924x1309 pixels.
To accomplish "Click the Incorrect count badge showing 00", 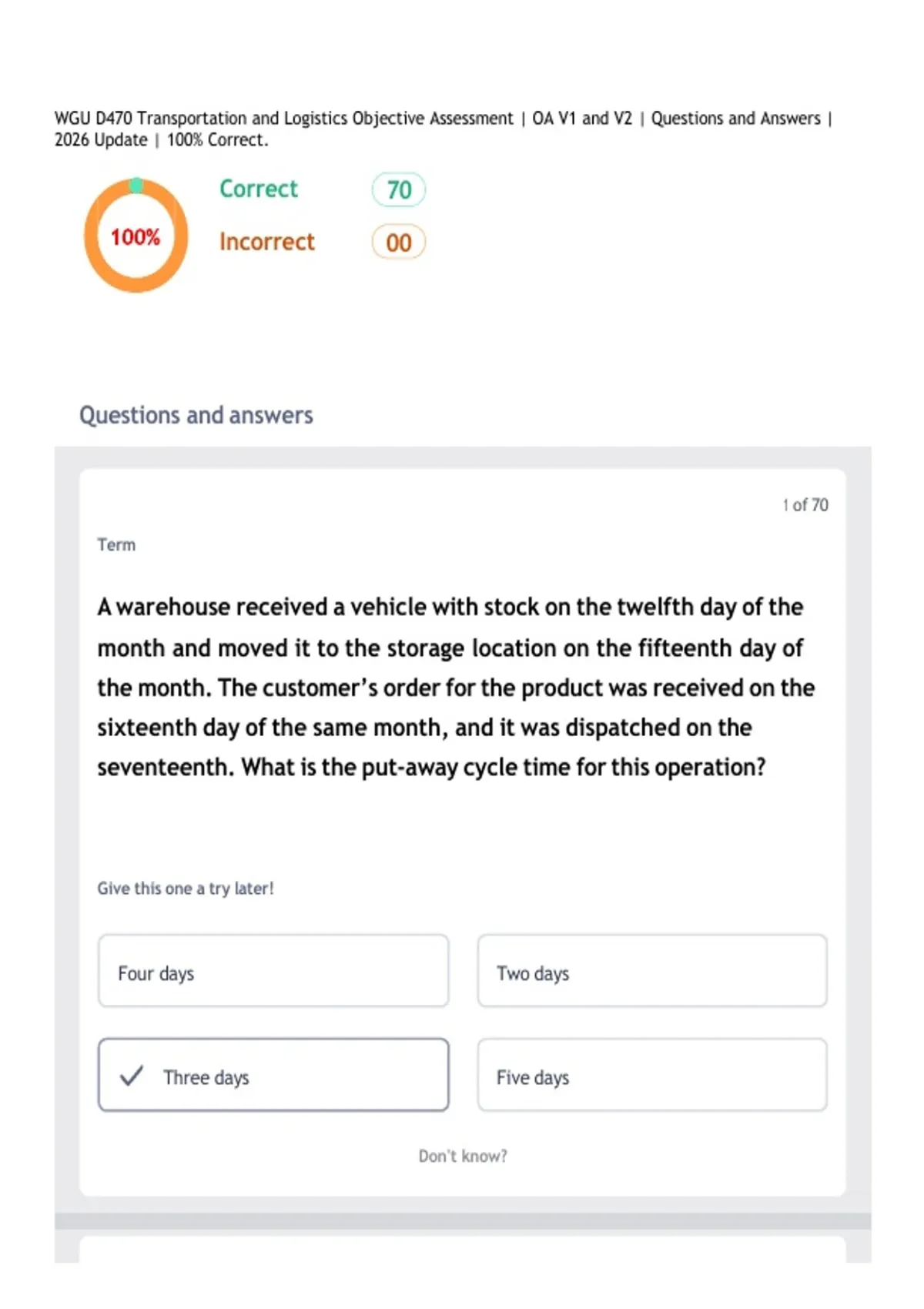I will (399, 243).
